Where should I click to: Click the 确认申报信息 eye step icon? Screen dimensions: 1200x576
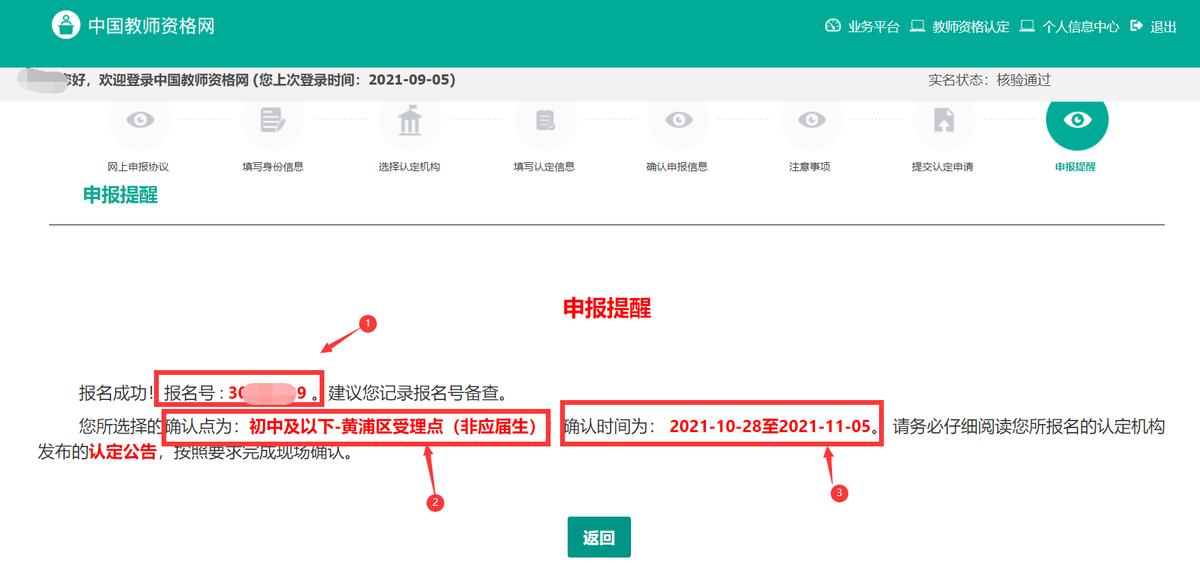pyautogui.click(x=679, y=120)
